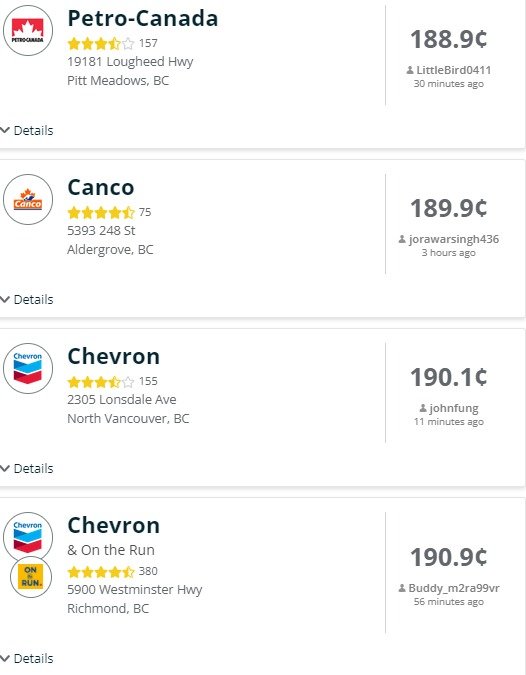This screenshot has width=526, height=675.
Task: Select the 188.9¢ price
Action: click(x=449, y=39)
